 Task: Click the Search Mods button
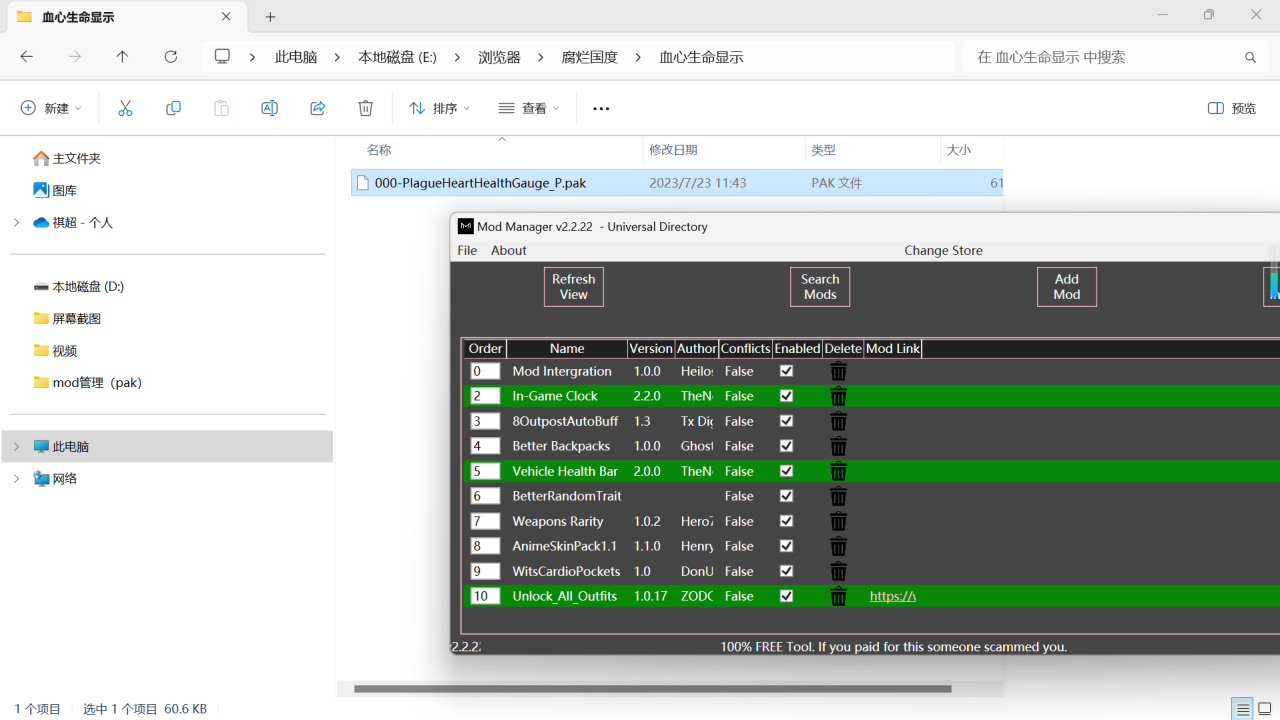[820, 287]
